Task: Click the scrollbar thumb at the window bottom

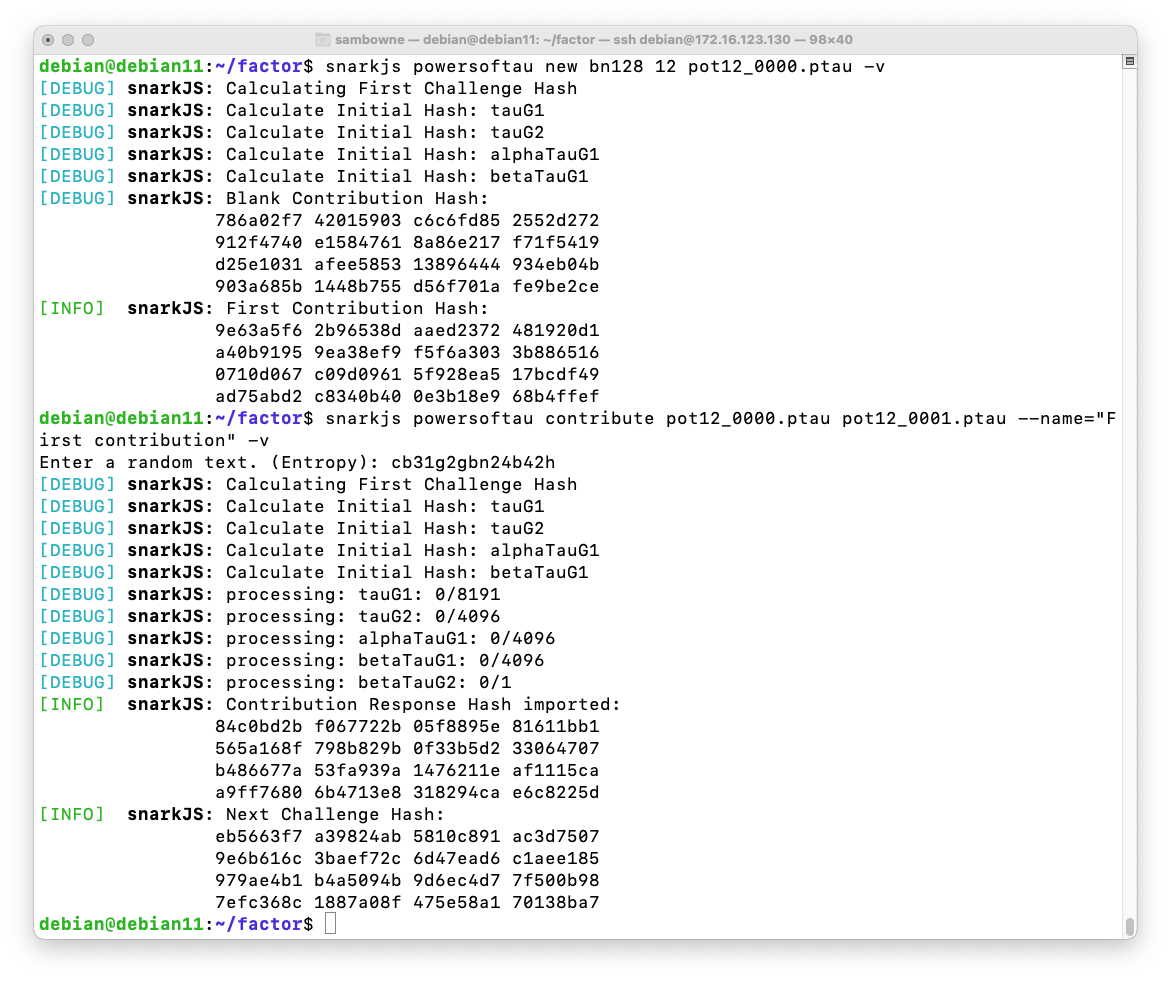Action: [1129, 926]
